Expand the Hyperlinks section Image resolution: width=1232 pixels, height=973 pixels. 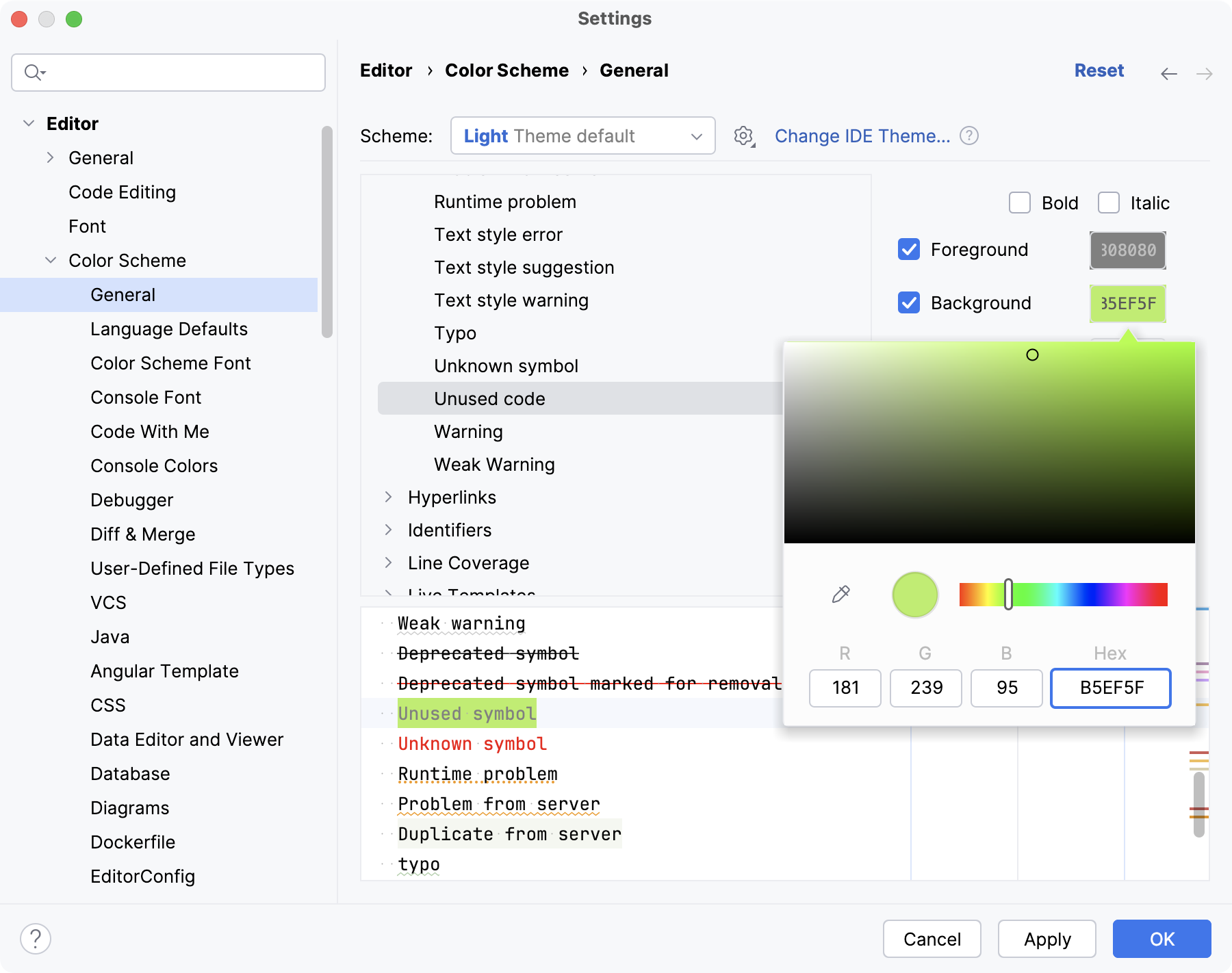pyautogui.click(x=389, y=497)
